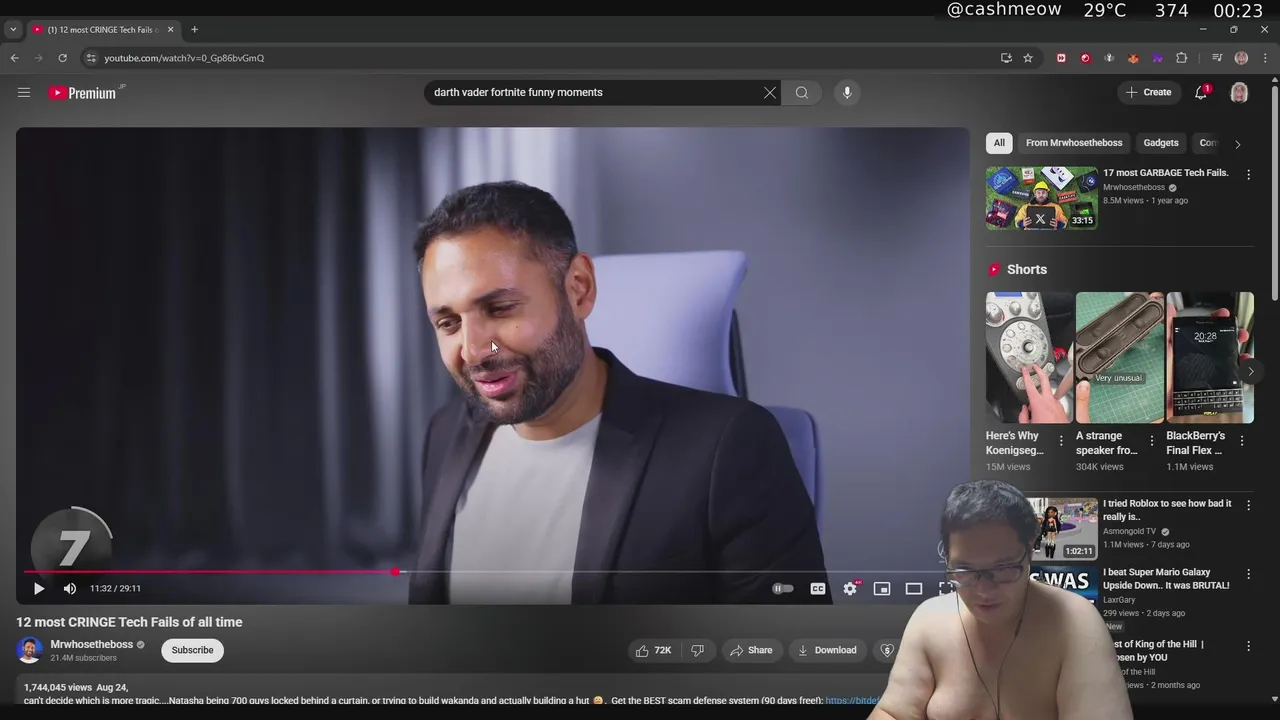
Task: Click the install app icon in the address bar
Action: (x=1006, y=58)
